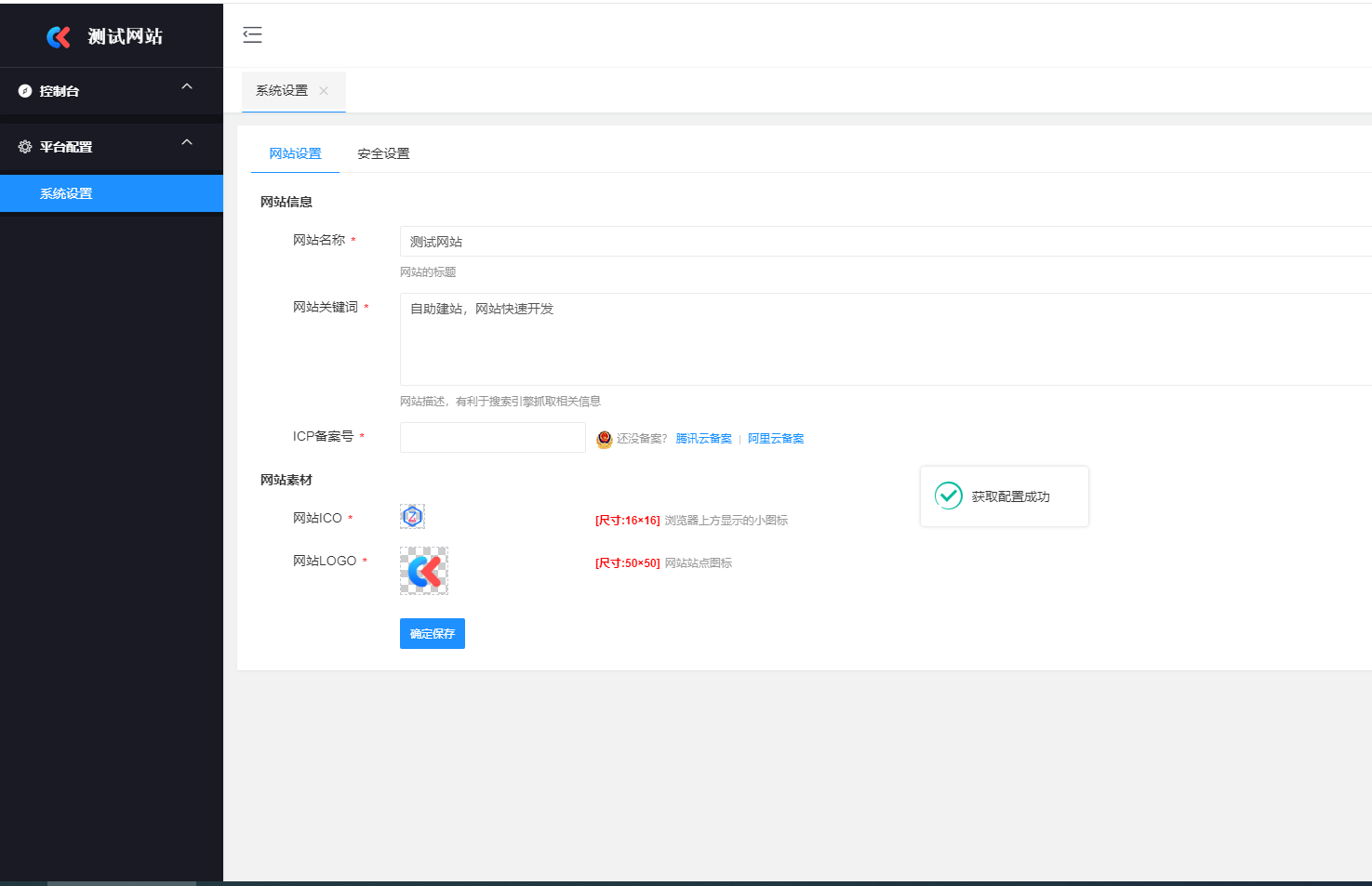Click the 测试网站 title in sidebar
Screen dimensions: 1372x886
pyautogui.click(x=126, y=36)
